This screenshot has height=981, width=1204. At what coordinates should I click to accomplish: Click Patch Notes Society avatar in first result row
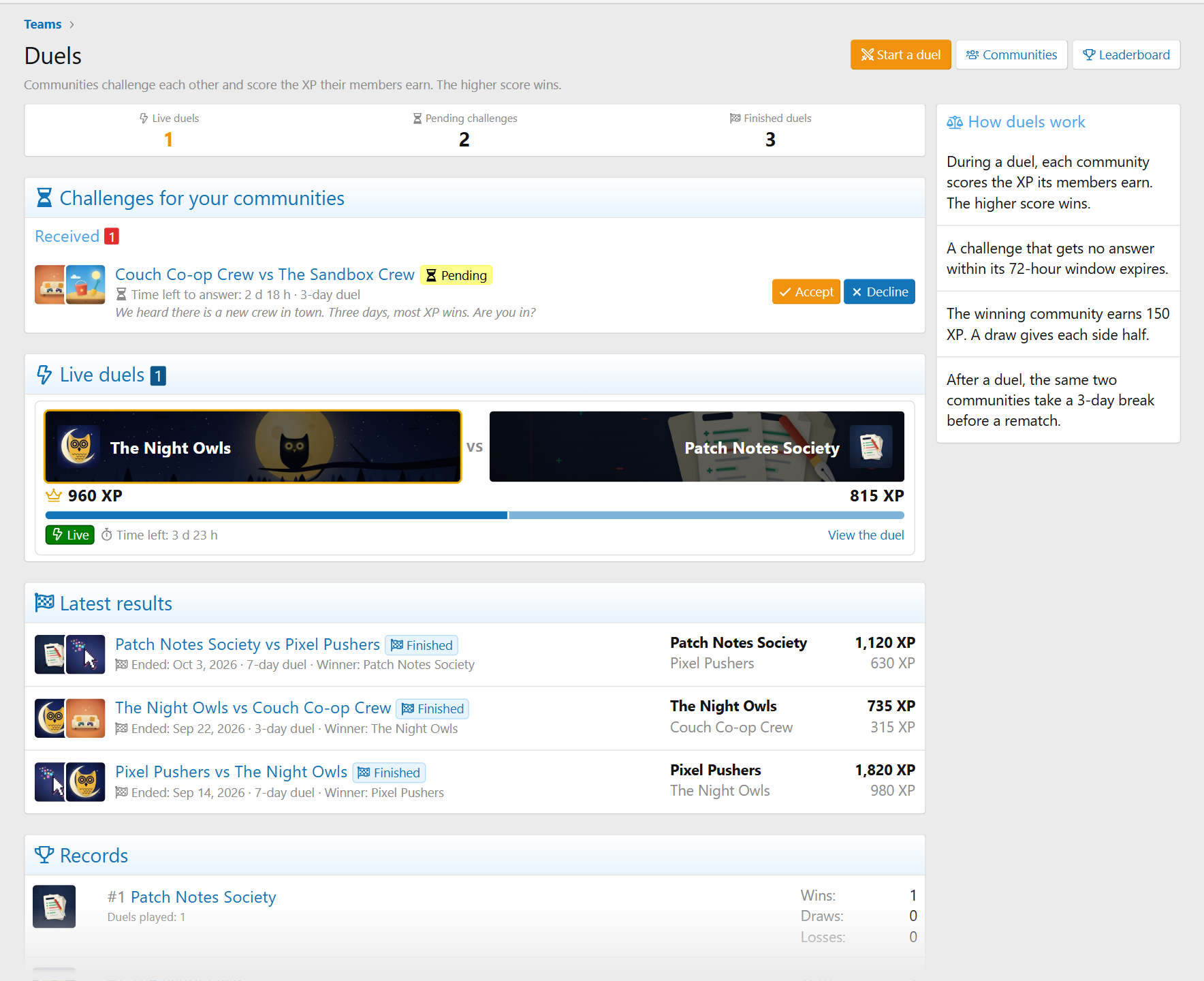click(50, 654)
